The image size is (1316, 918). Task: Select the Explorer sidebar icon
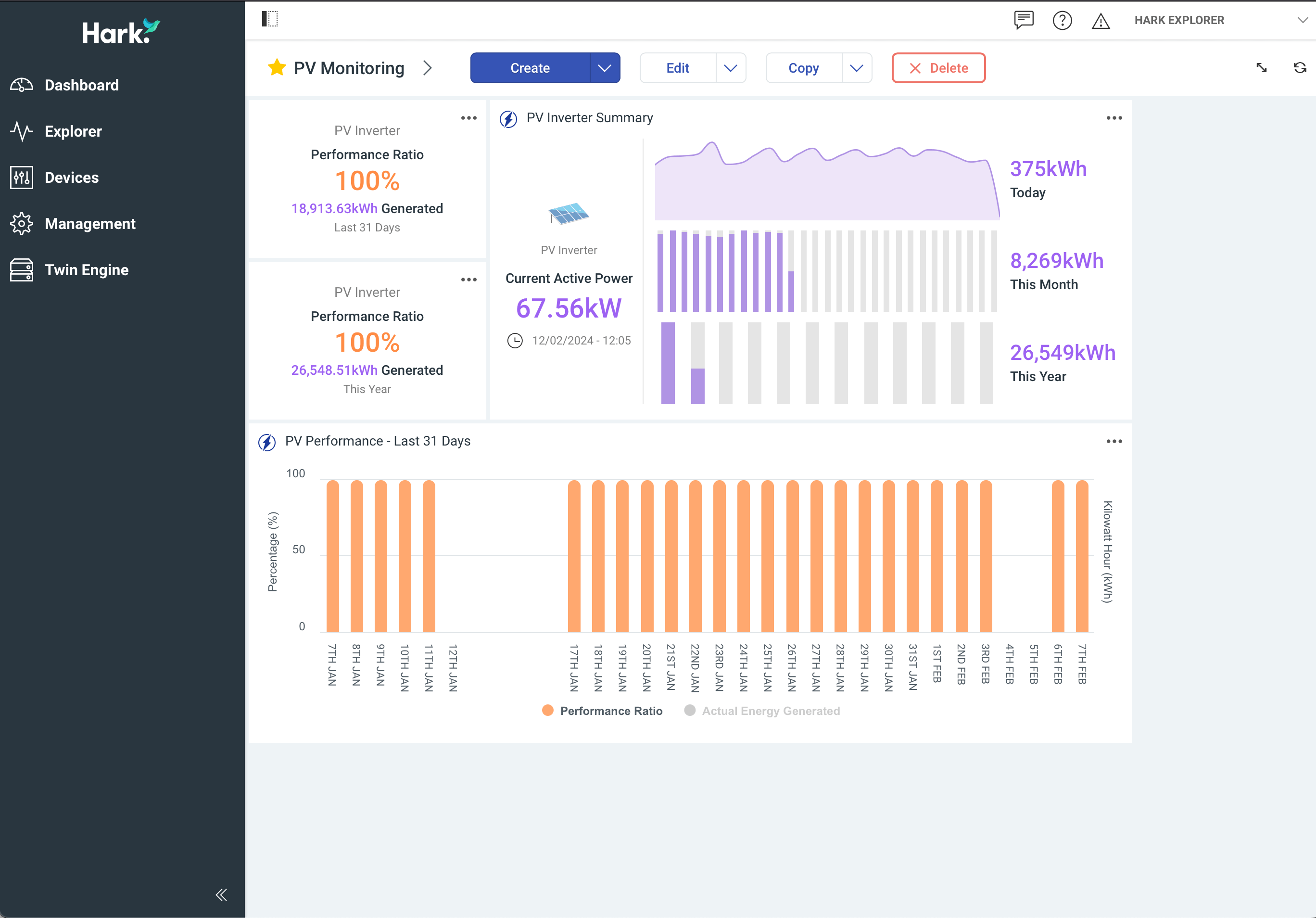point(73,131)
